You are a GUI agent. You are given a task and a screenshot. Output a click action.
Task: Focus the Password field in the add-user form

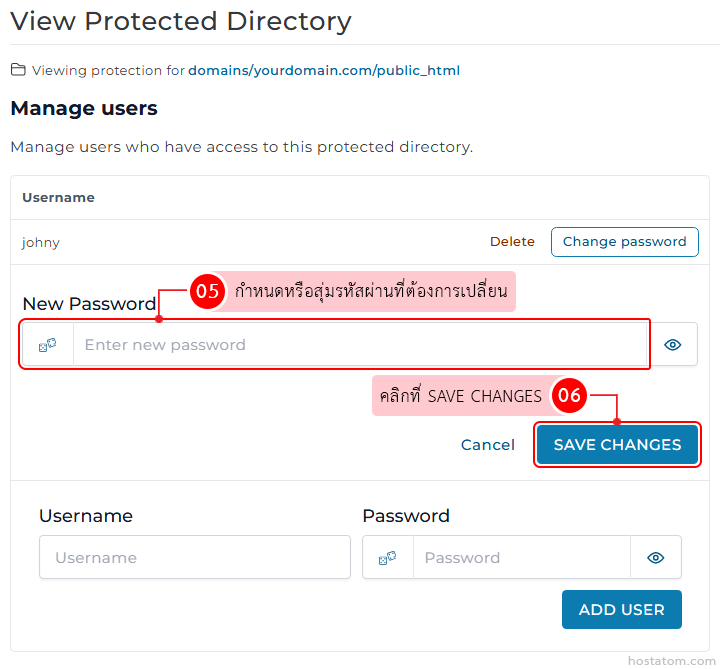(521, 558)
